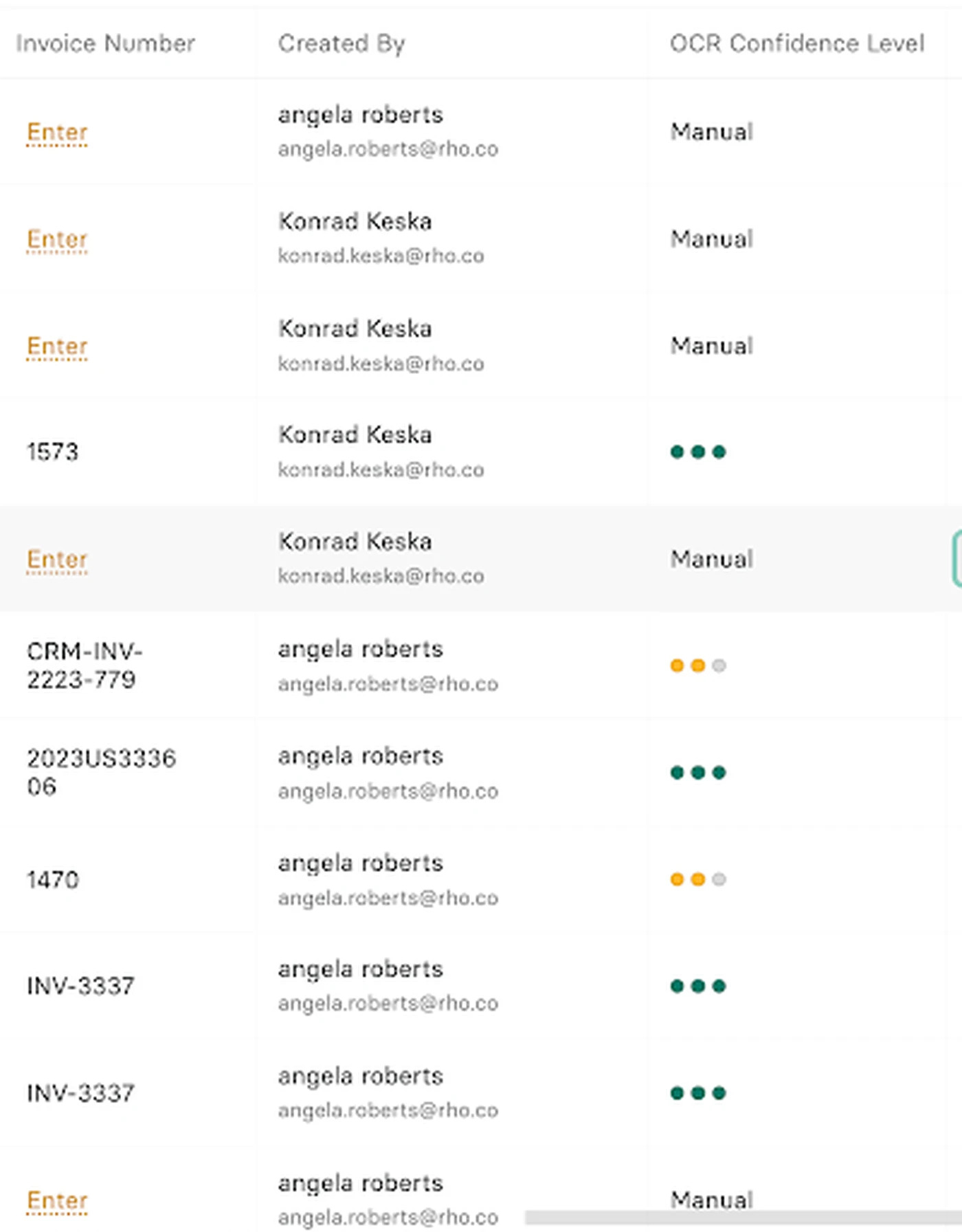
Task: Click the OCR Confidence Level column header
Action: coord(797,43)
